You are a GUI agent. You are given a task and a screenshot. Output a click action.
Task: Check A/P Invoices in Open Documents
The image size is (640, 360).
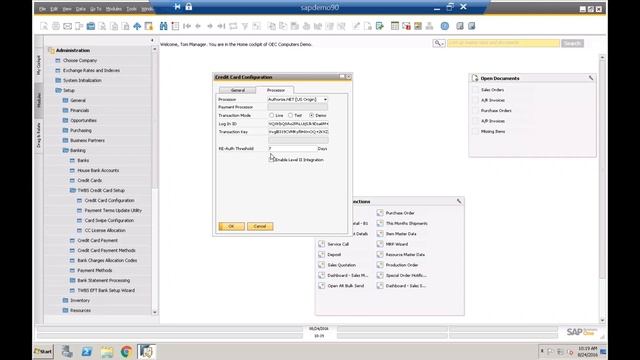(x=475, y=121)
